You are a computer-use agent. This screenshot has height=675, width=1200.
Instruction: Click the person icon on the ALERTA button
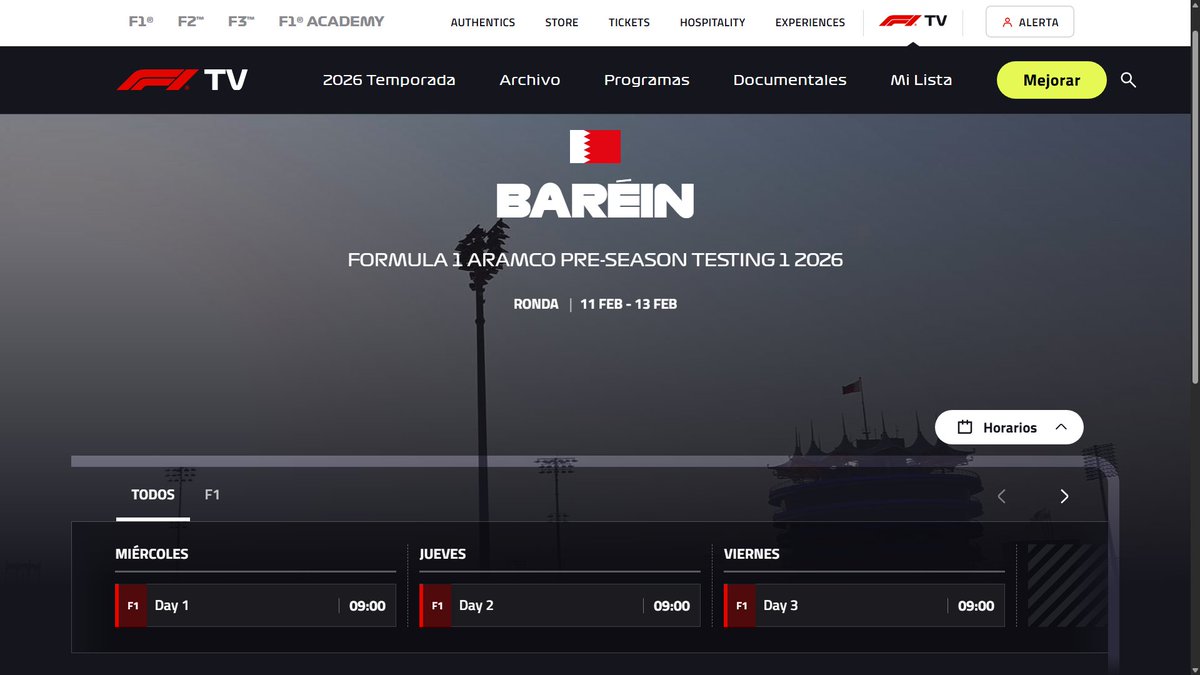(x=1007, y=21)
